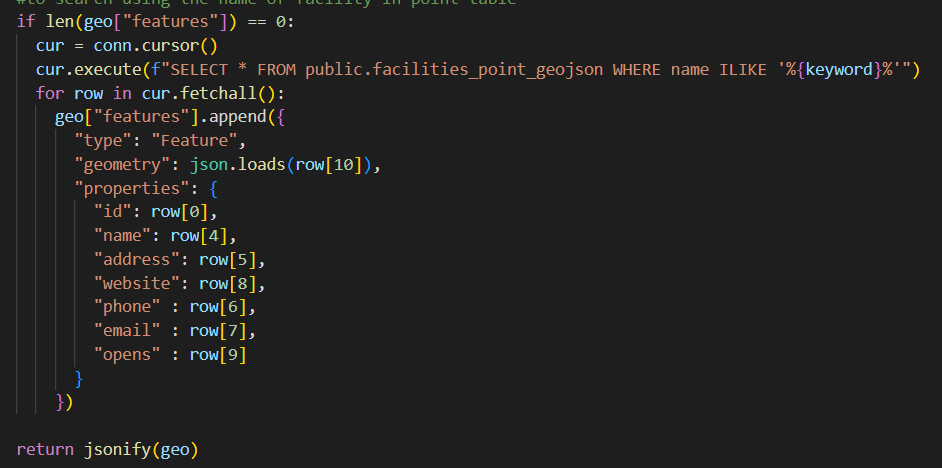
Task: Click the '"geometry"' key
Action: [x=123, y=165]
